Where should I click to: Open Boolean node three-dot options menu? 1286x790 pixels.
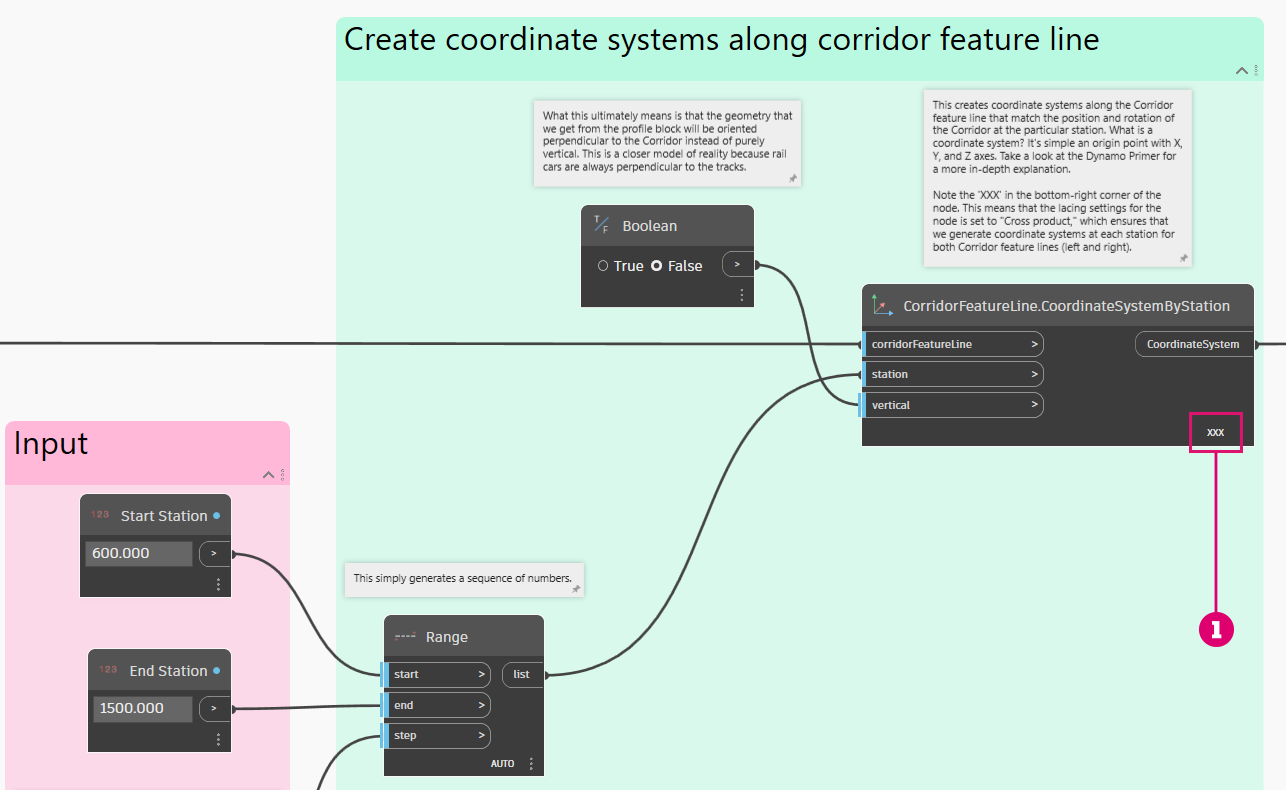tap(741, 295)
